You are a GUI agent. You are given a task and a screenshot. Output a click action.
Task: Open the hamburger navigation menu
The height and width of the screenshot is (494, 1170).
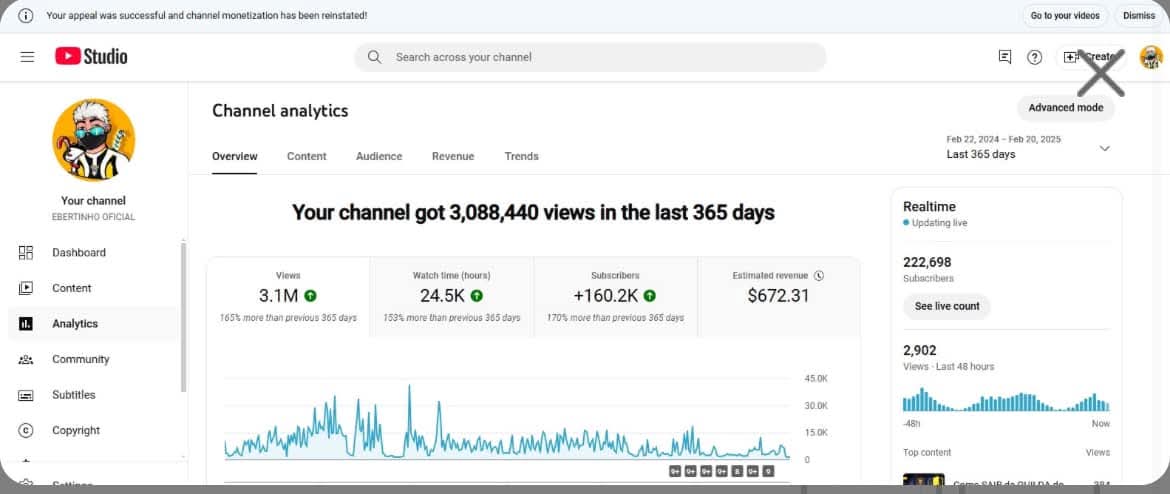tap(27, 57)
